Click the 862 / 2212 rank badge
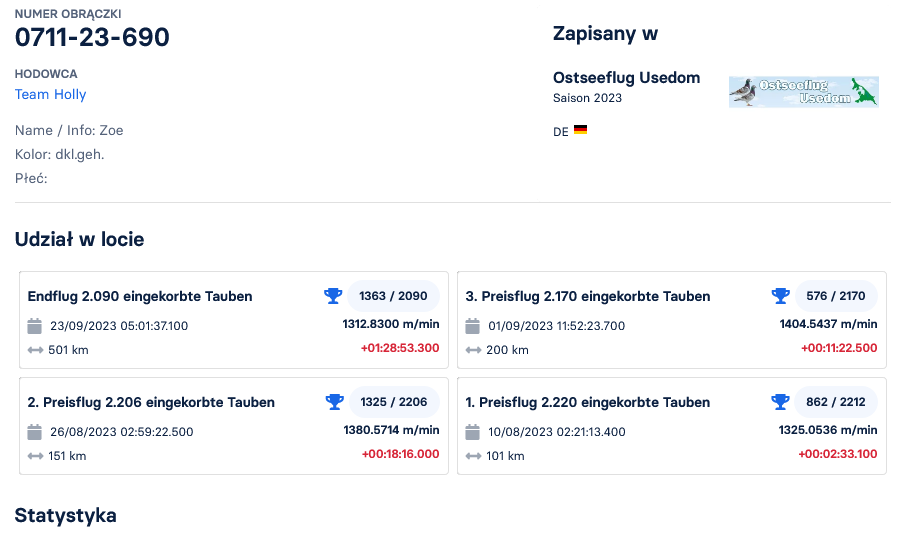The height and width of the screenshot is (550, 917). (x=836, y=402)
